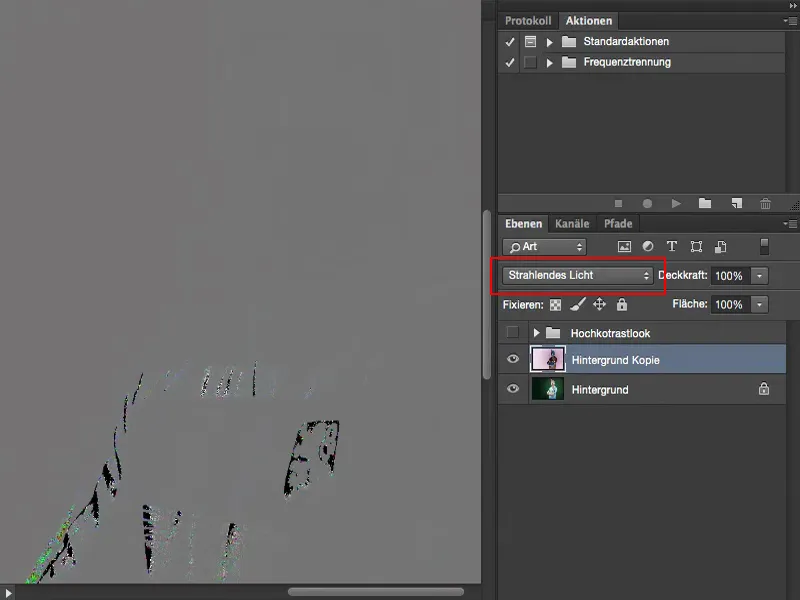Expand the Hochkotrastlook layer group

point(536,333)
